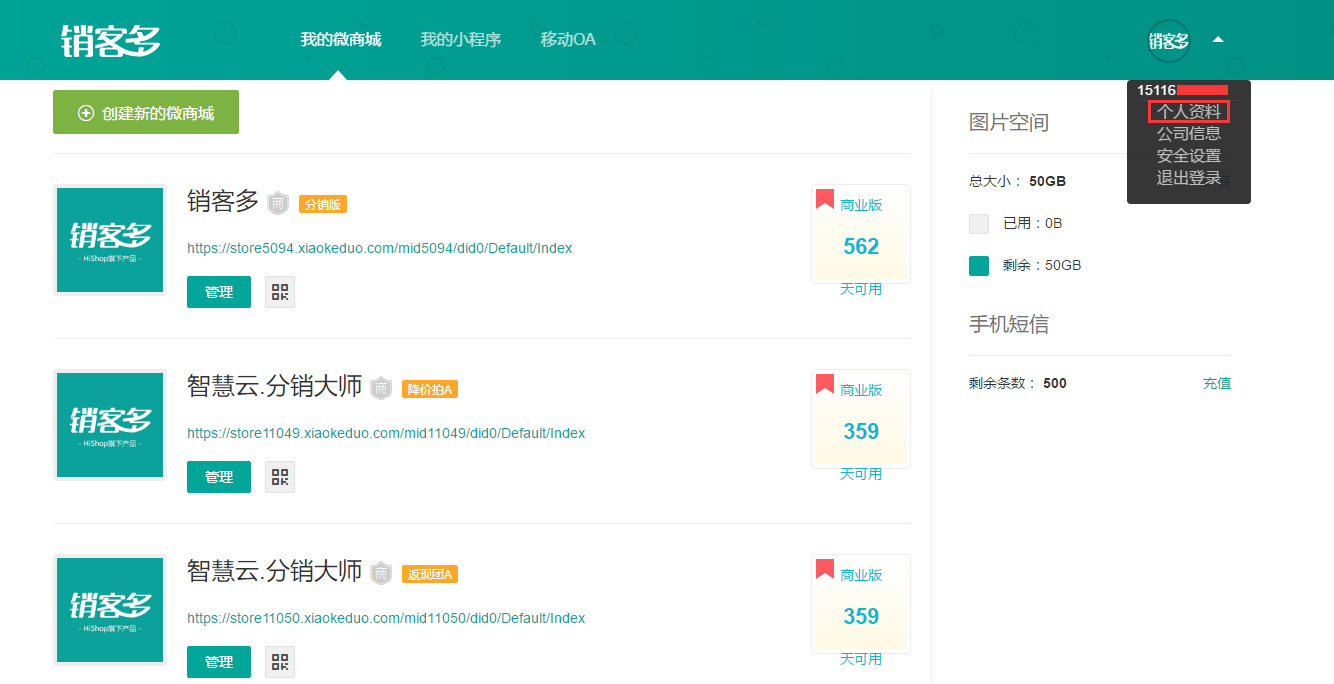The image size is (1334, 684).
Task: Click the 562 days remaining value
Action: pyautogui.click(x=861, y=247)
